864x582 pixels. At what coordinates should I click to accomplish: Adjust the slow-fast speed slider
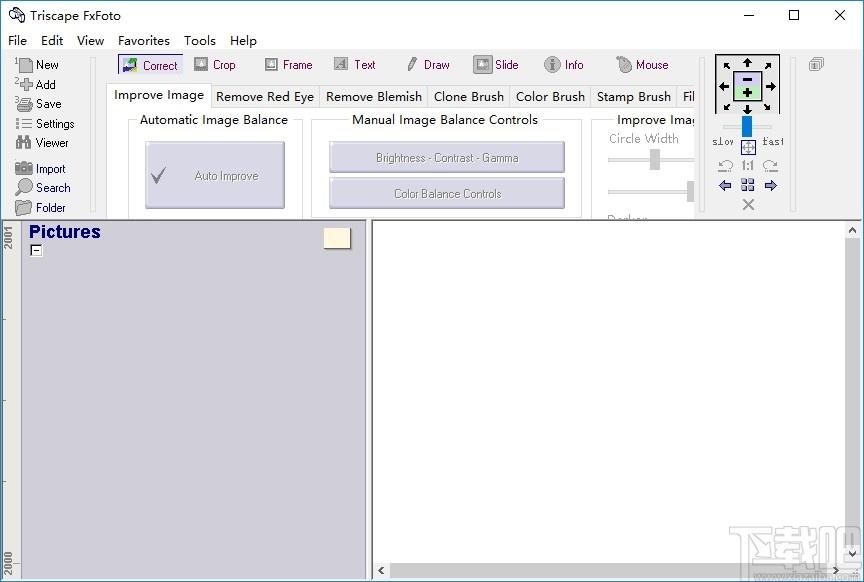pyautogui.click(x=747, y=126)
